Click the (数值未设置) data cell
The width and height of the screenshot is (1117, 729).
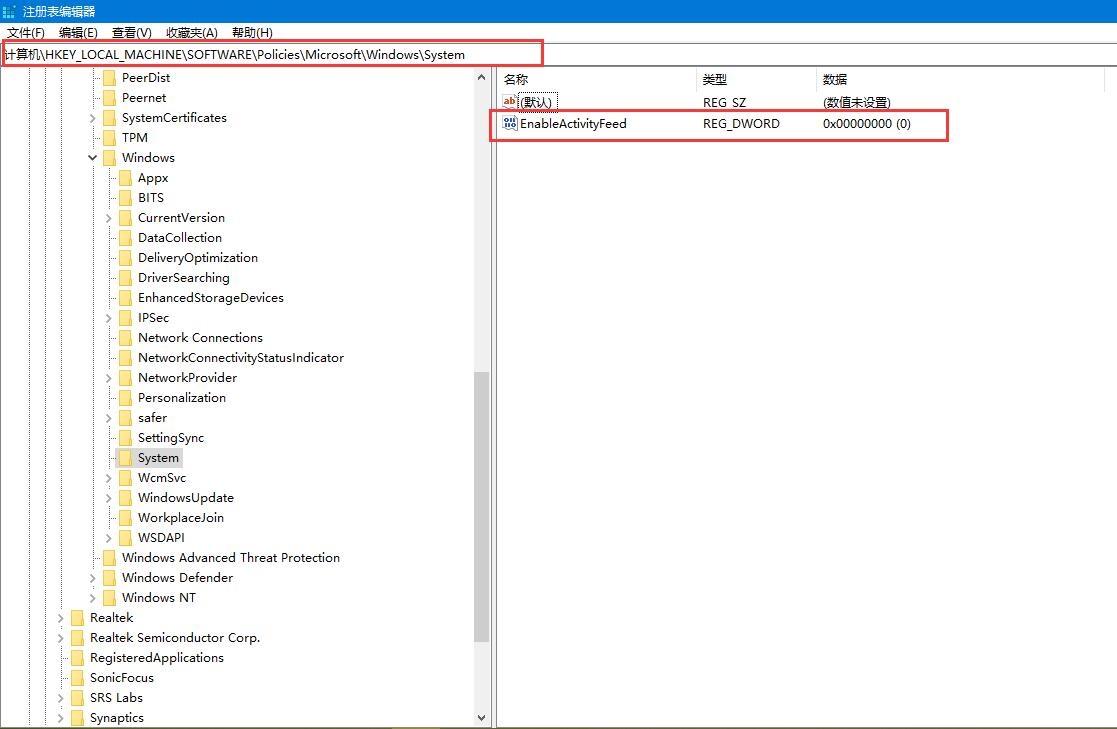[x=856, y=103]
